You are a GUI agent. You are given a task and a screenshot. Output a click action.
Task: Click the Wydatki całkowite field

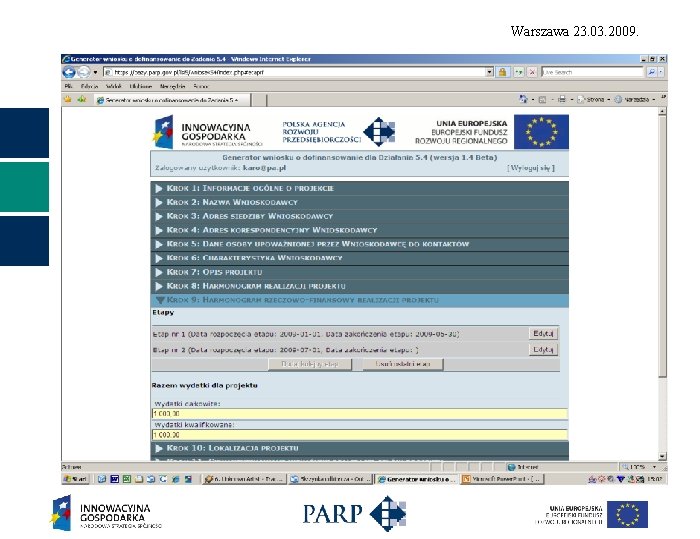pos(359,414)
